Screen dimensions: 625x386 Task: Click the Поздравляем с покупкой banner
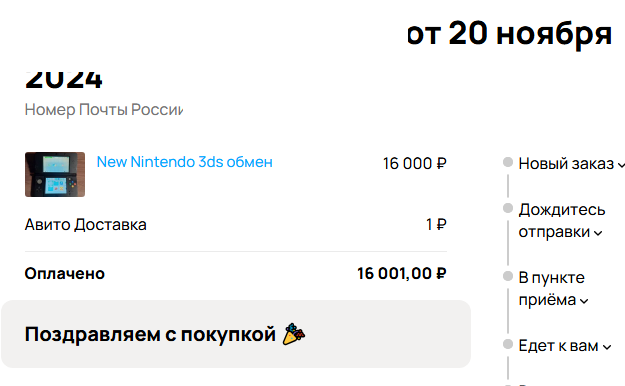pos(236,334)
